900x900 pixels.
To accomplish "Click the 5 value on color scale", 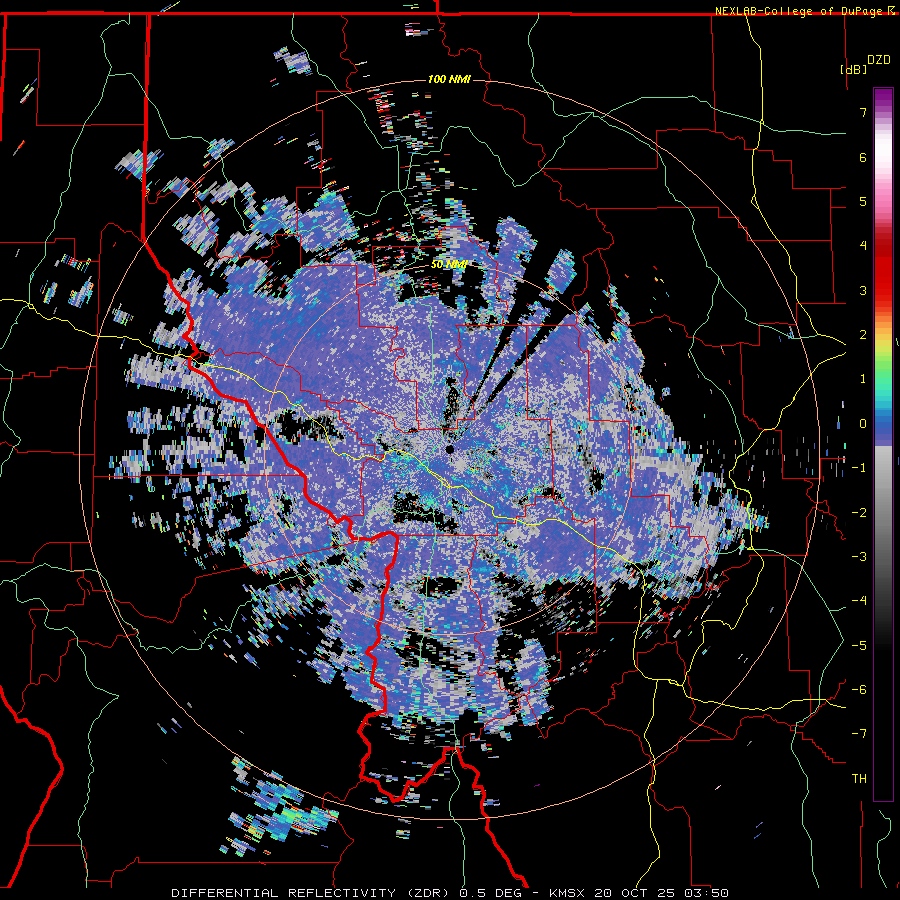I will [863, 201].
